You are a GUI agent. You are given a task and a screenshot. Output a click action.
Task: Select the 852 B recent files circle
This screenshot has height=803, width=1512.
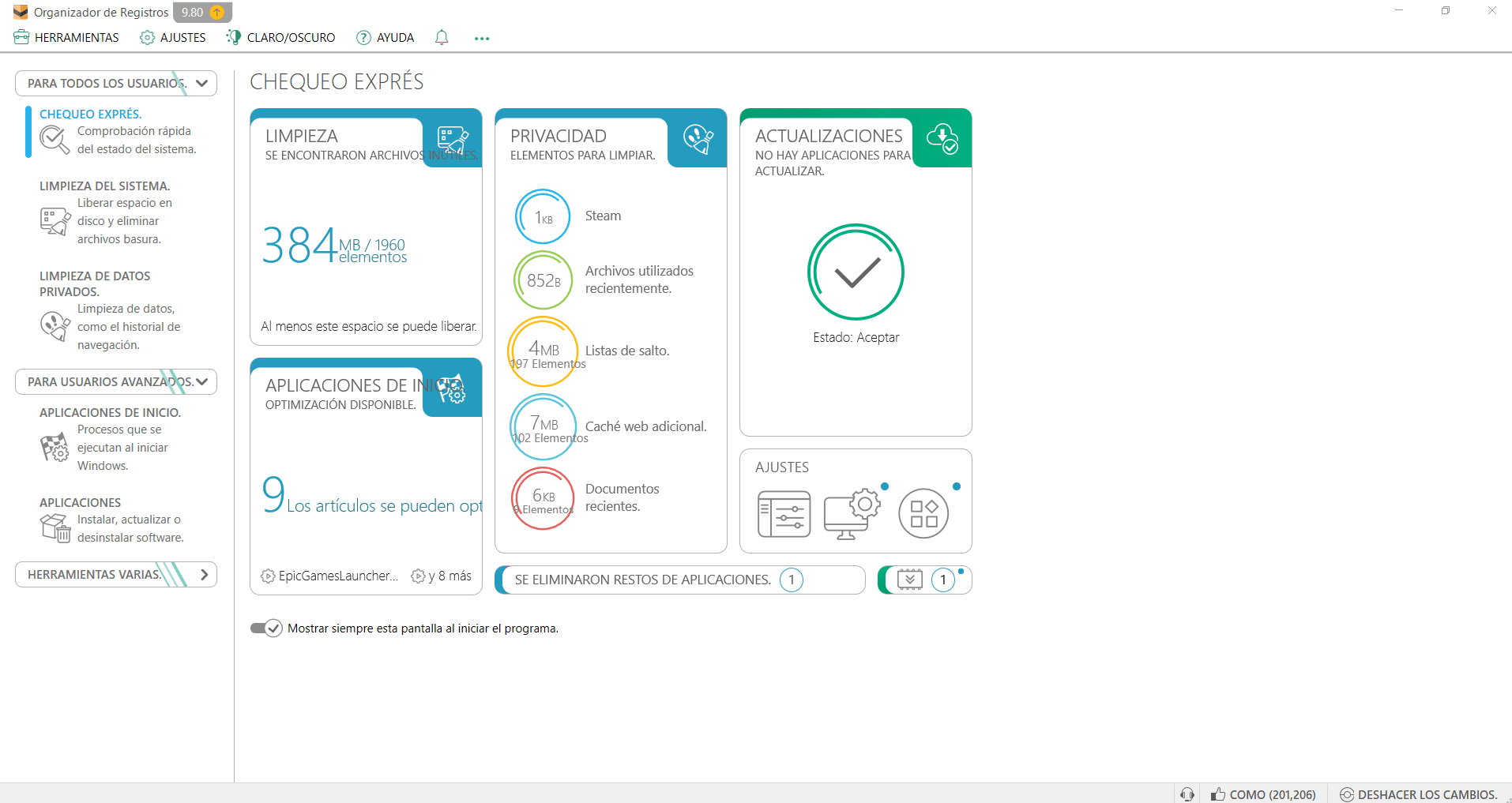click(x=543, y=280)
